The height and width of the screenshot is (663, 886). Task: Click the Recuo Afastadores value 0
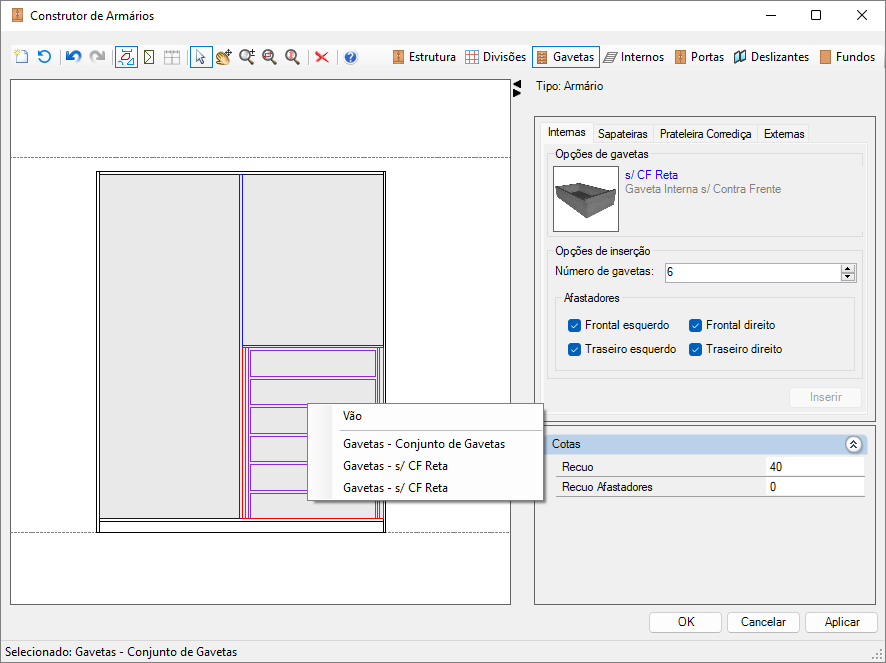coord(815,487)
